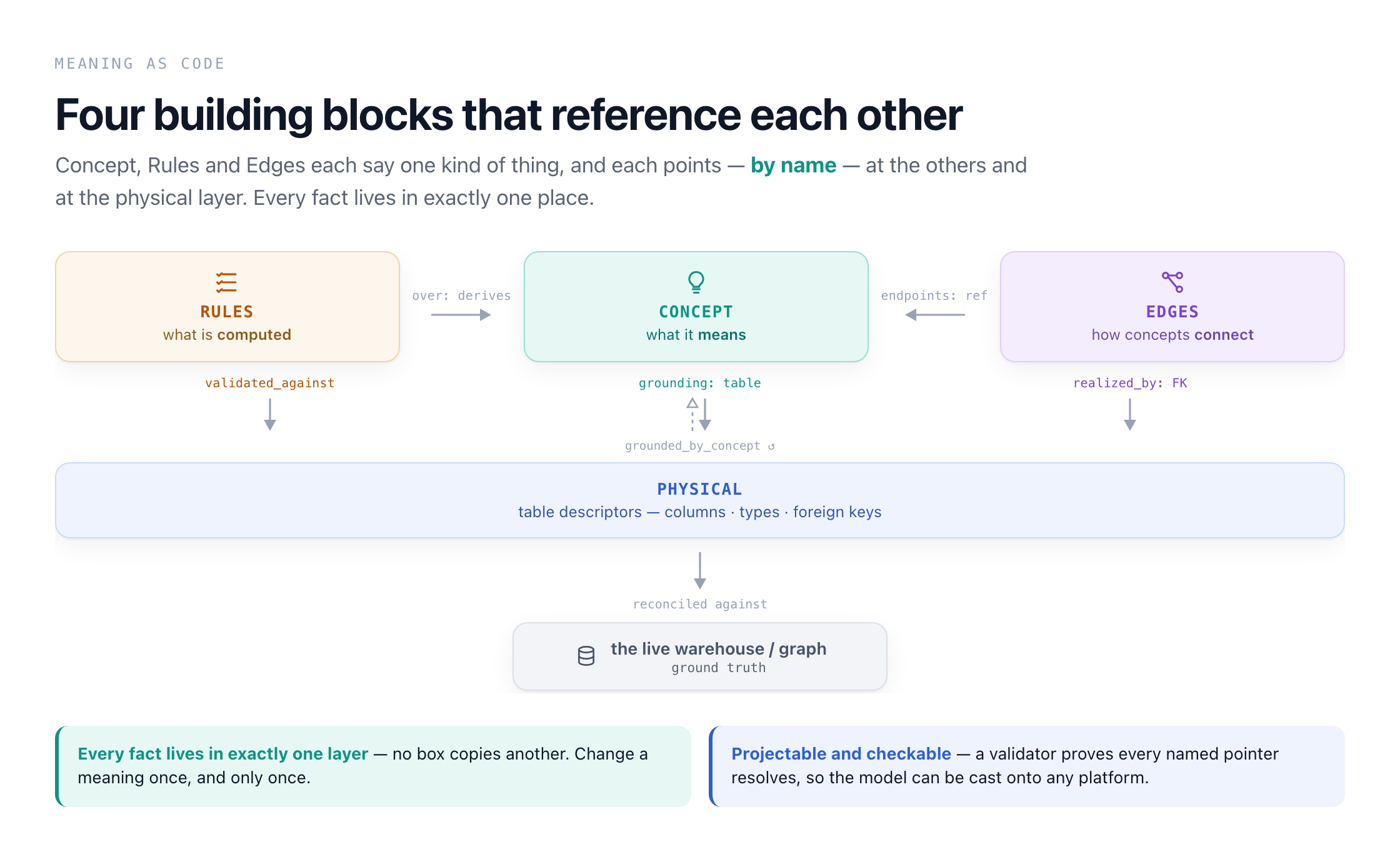This screenshot has height=862, width=1400.
Task: Select the CONCEPT 'what it means' box
Action: (696, 307)
